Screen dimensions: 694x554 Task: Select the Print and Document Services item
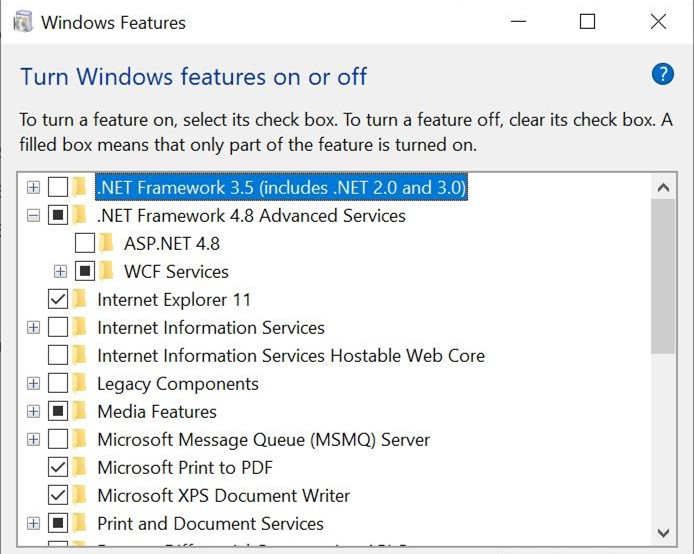210,523
